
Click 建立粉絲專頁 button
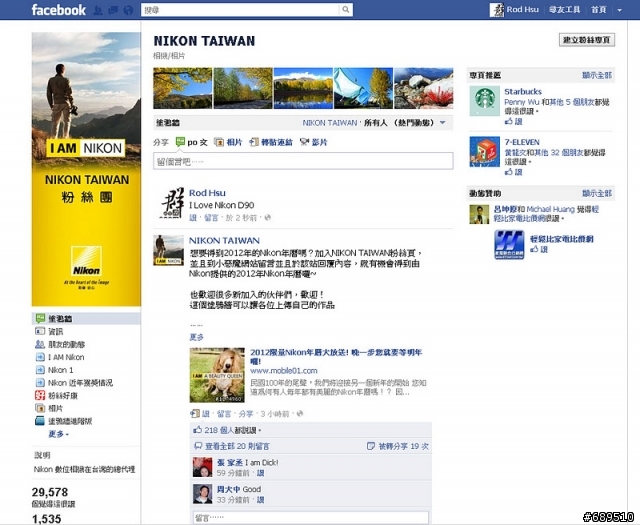587,40
